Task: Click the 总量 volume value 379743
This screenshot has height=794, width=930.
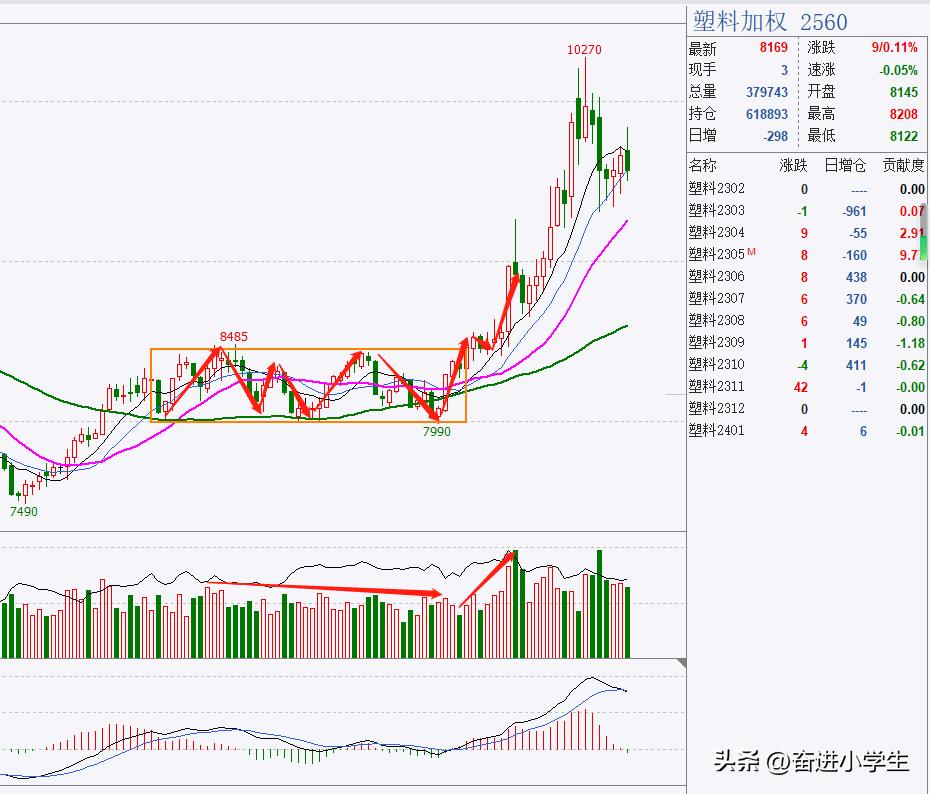Action: click(x=767, y=92)
